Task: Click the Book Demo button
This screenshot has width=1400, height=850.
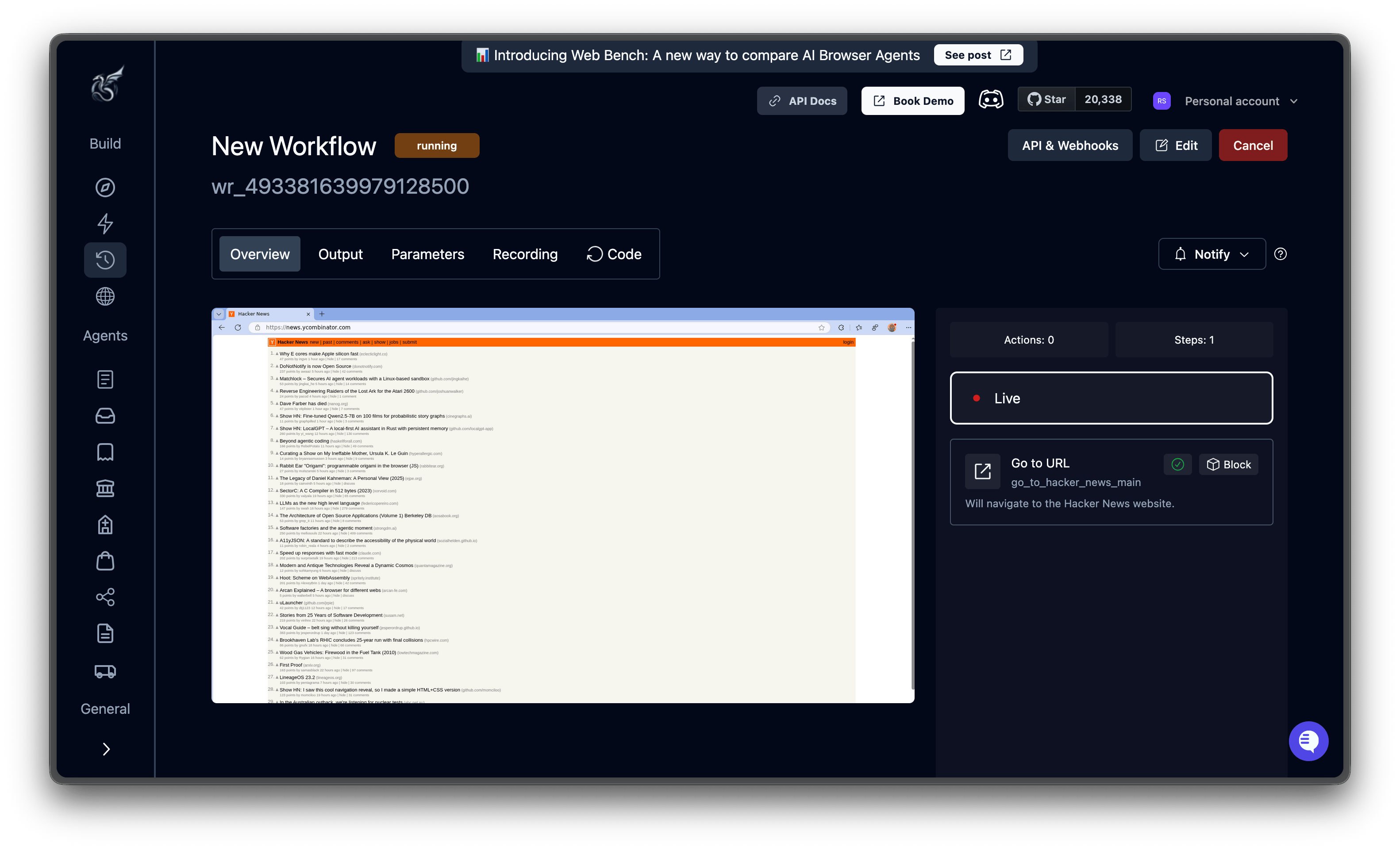Action: click(x=912, y=101)
